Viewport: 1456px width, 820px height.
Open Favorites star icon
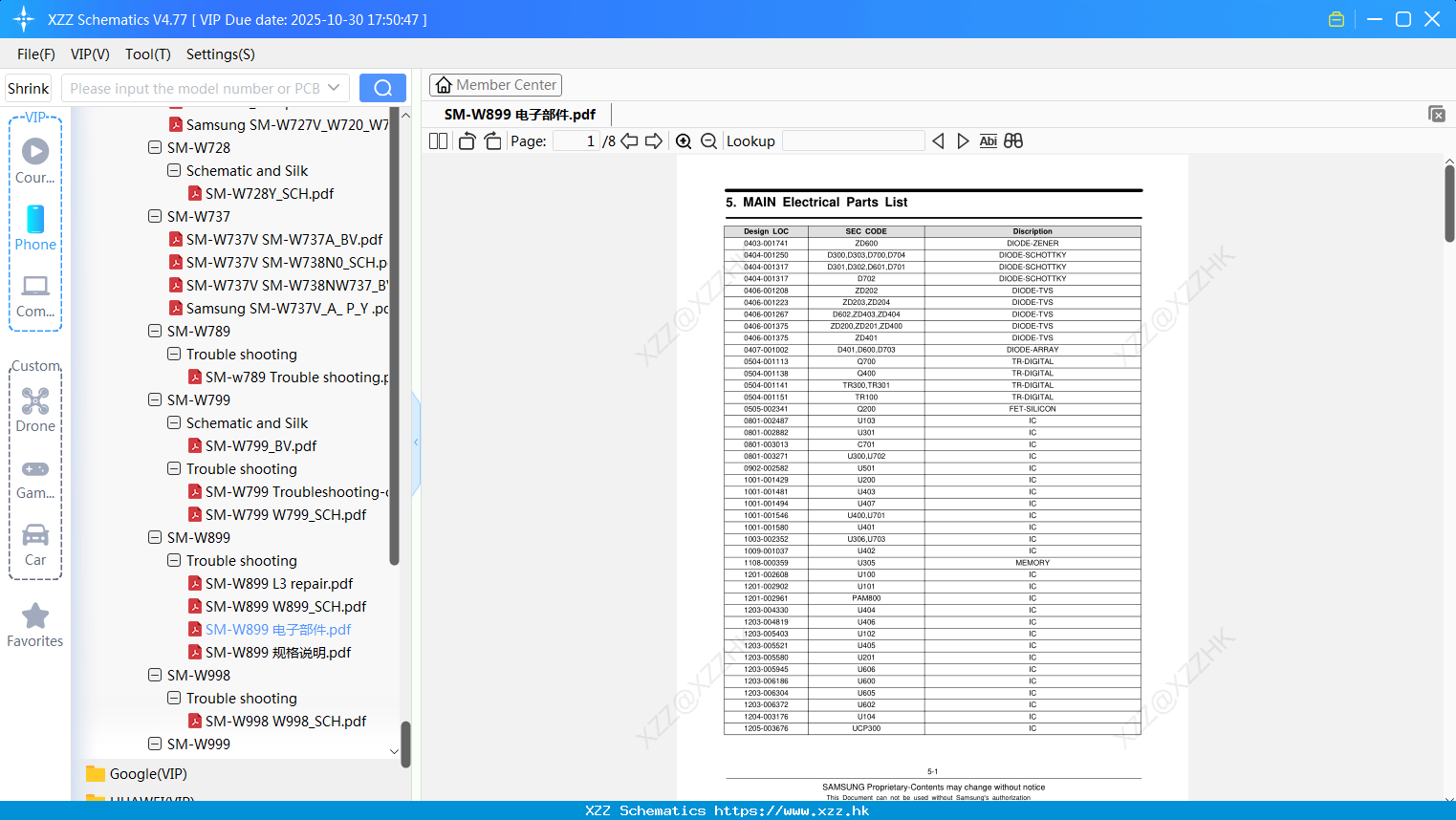[x=35, y=625]
